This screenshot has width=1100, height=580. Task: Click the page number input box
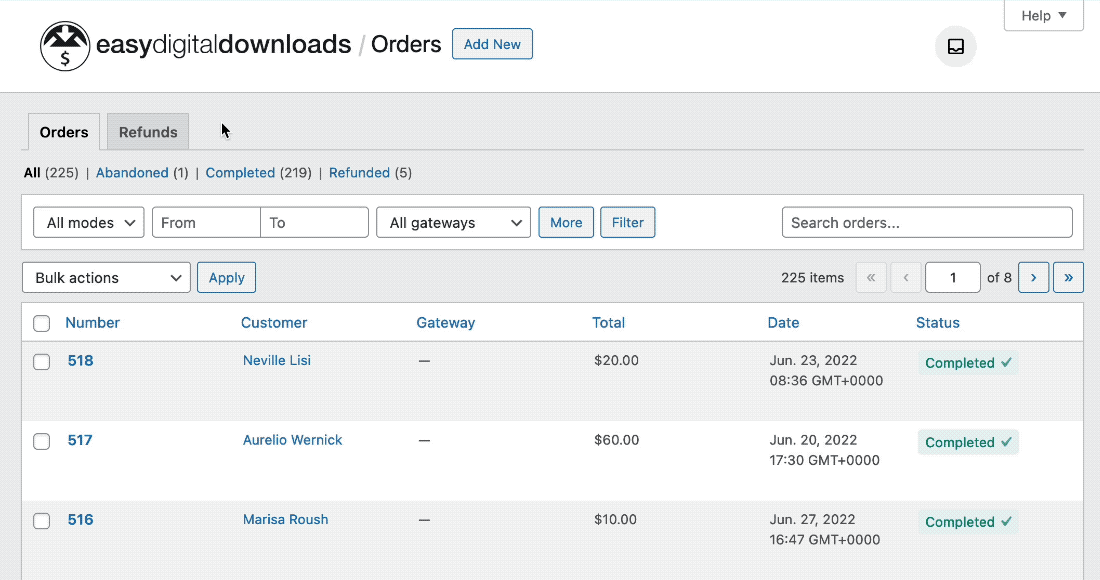tap(952, 277)
